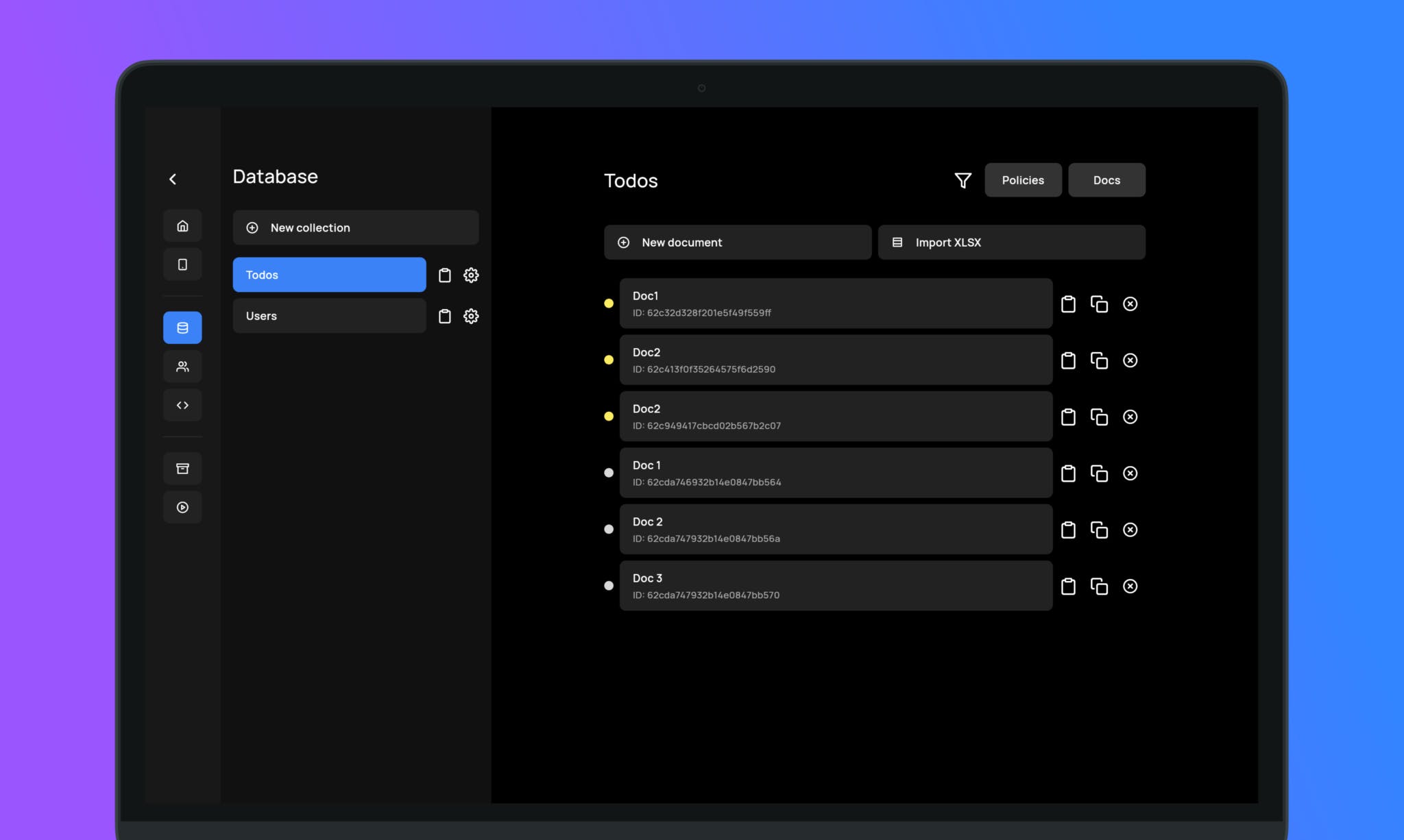Screen dimensions: 1404x840
Task: Copy ID of Doc 1 via clipboard
Action: point(1068,473)
